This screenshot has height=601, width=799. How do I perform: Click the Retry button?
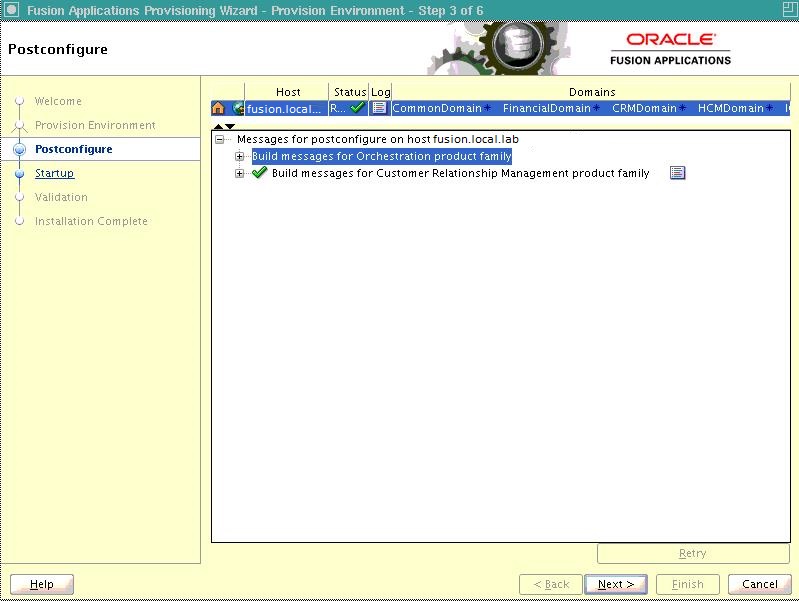(x=693, y=554)
